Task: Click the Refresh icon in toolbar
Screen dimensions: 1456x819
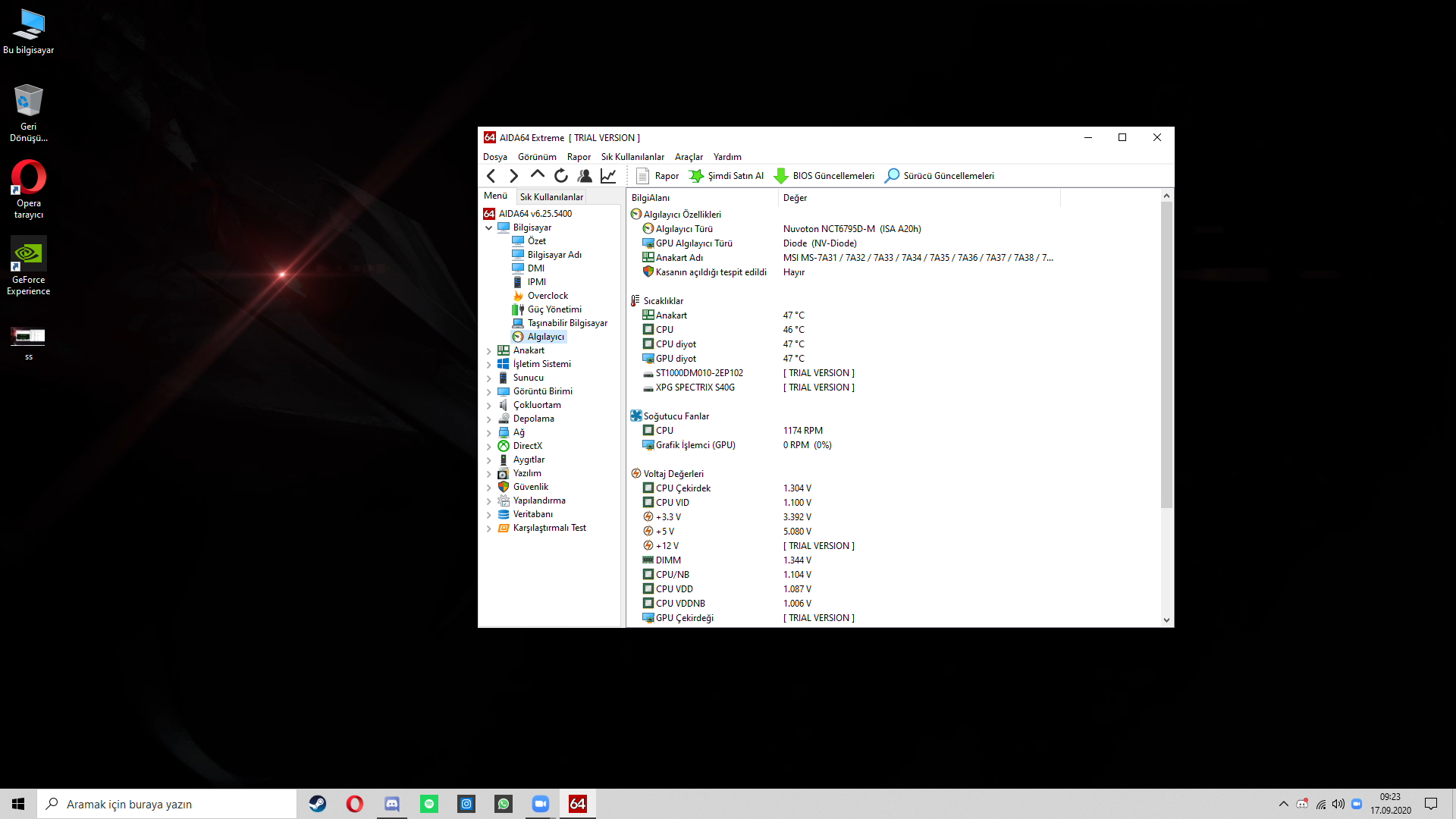Action: [x=561, y=176]
